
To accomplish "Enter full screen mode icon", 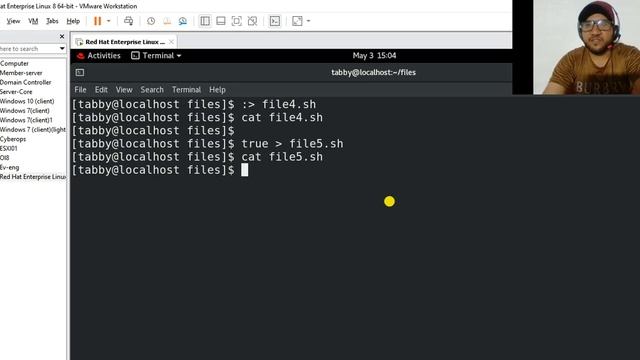I will 236,21.
